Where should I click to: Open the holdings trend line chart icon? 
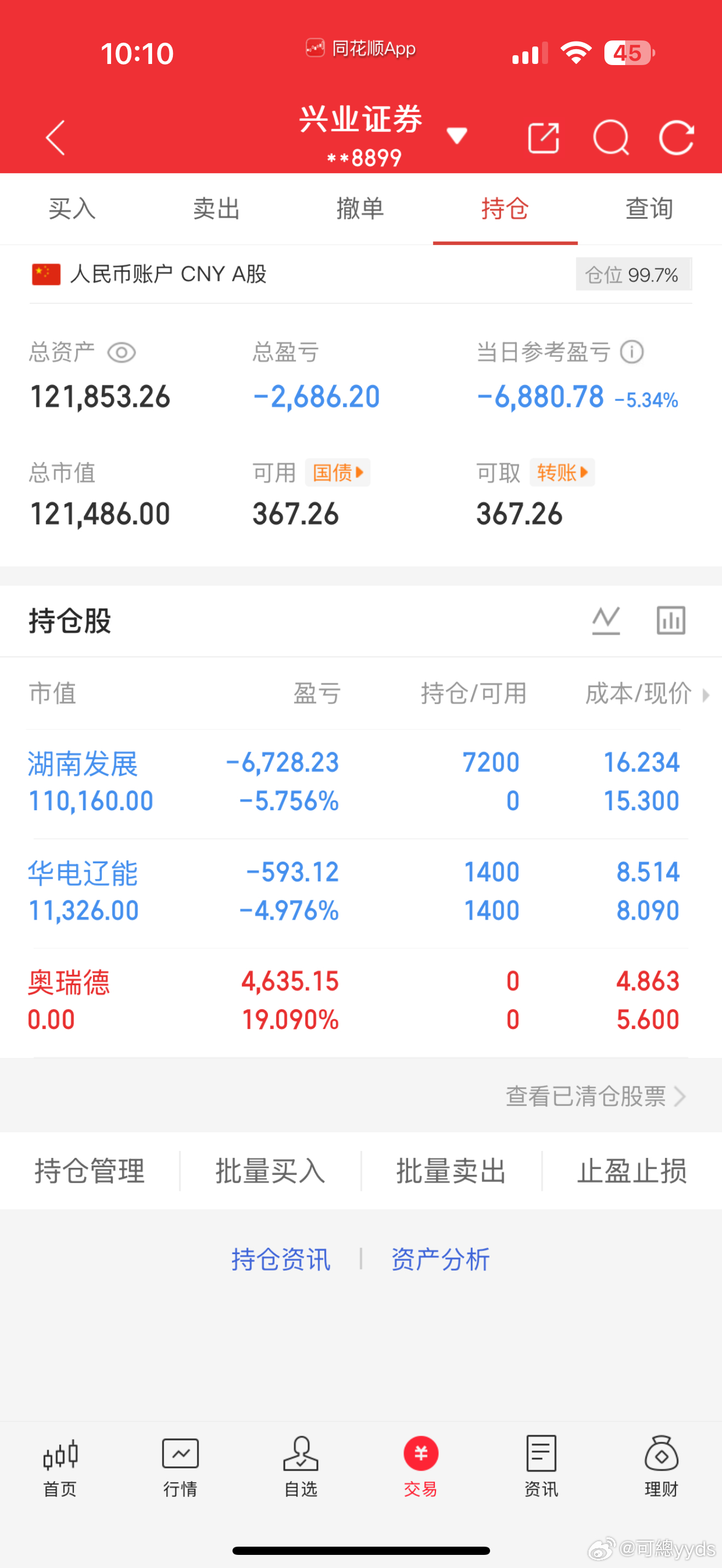pyautogui.click(x=605, y=621)
